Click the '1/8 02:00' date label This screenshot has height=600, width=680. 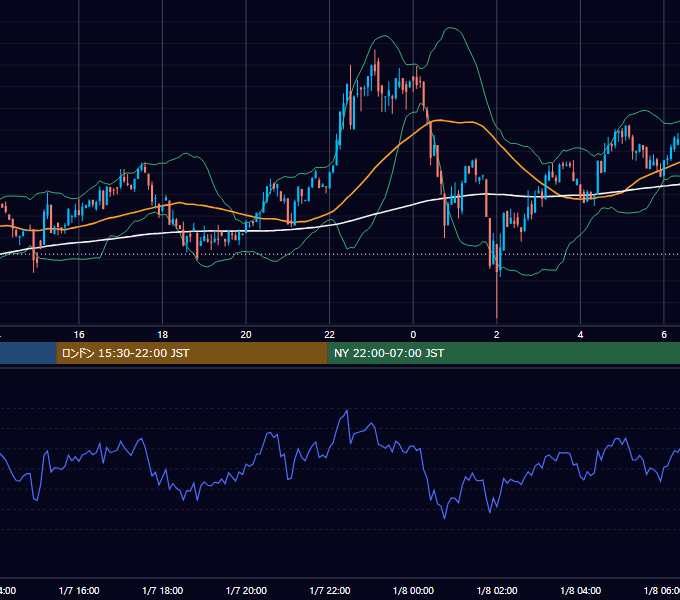[x=497, y=590]
